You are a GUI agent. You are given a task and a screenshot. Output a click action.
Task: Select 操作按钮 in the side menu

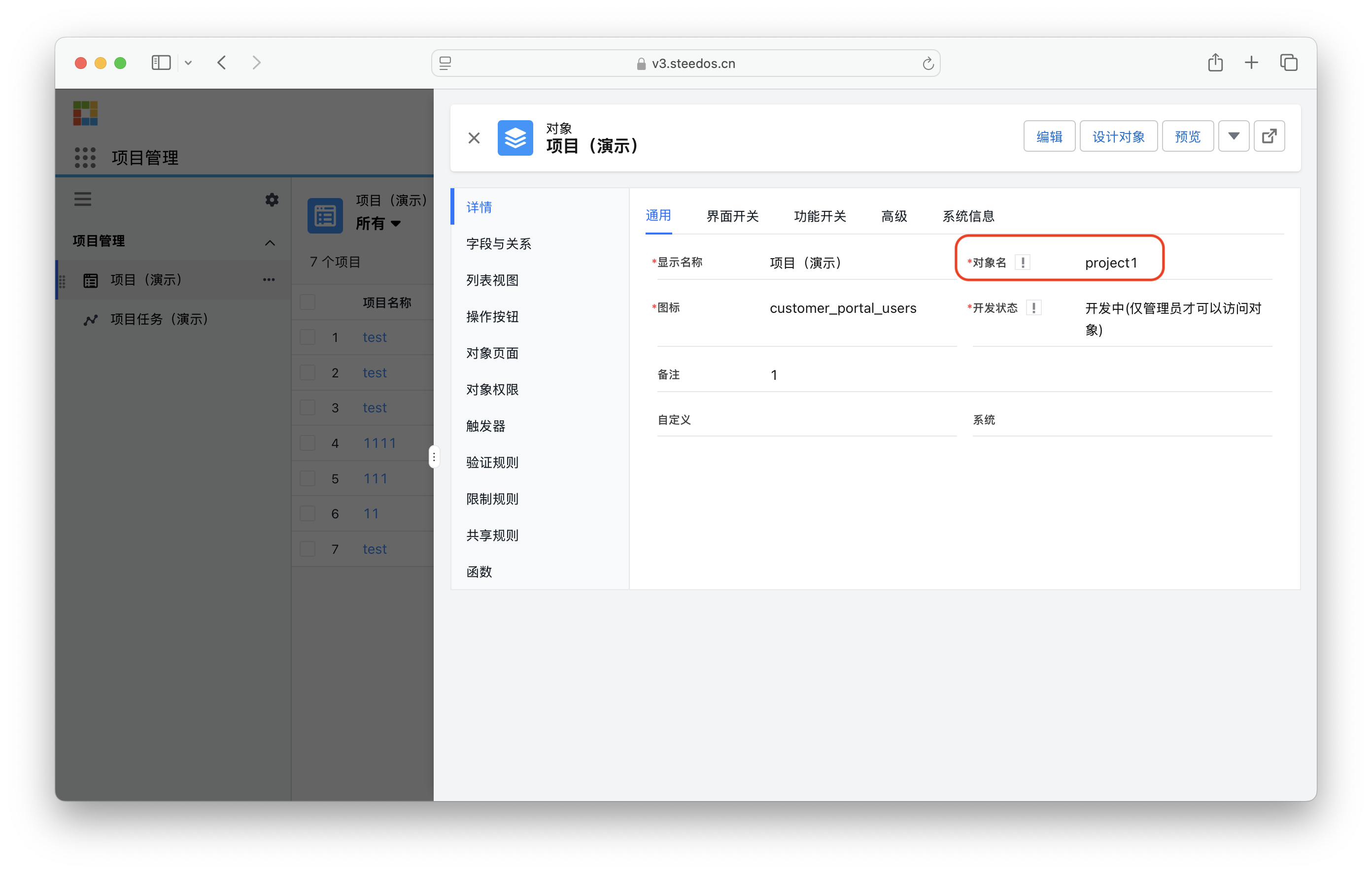540,316
